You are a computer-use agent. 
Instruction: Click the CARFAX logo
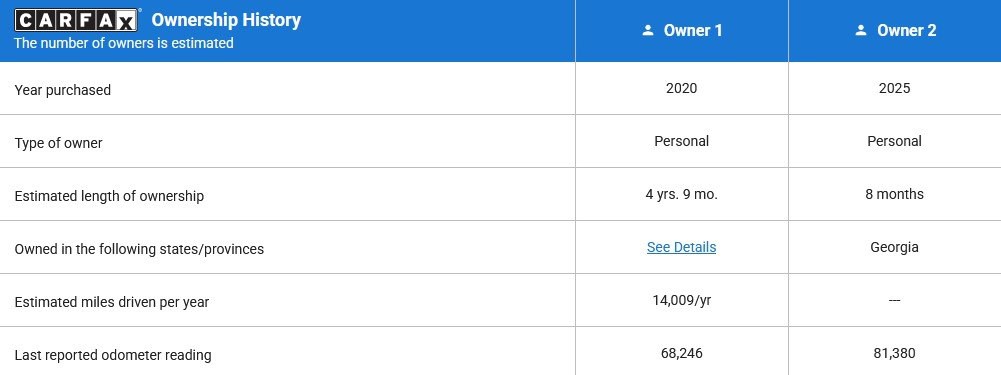(x=77, y=20)
